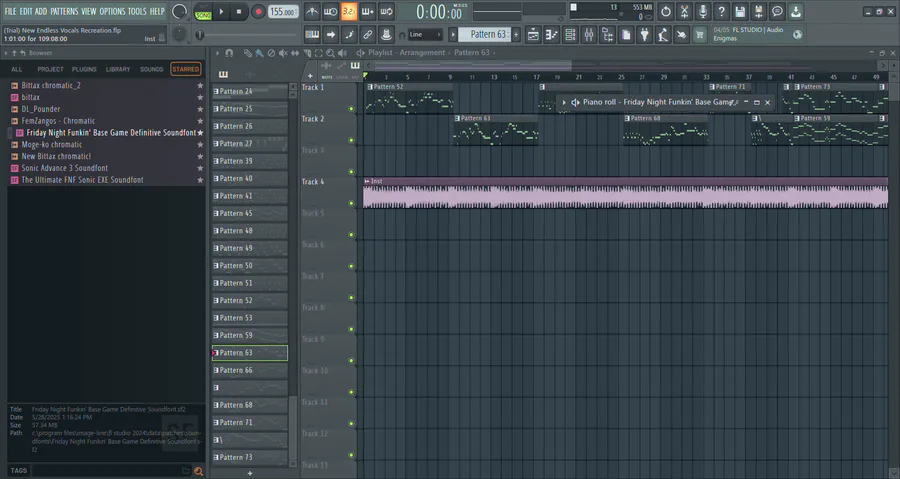
Task: Click the render/export audio file icon
Action: (x=758, y=11)
